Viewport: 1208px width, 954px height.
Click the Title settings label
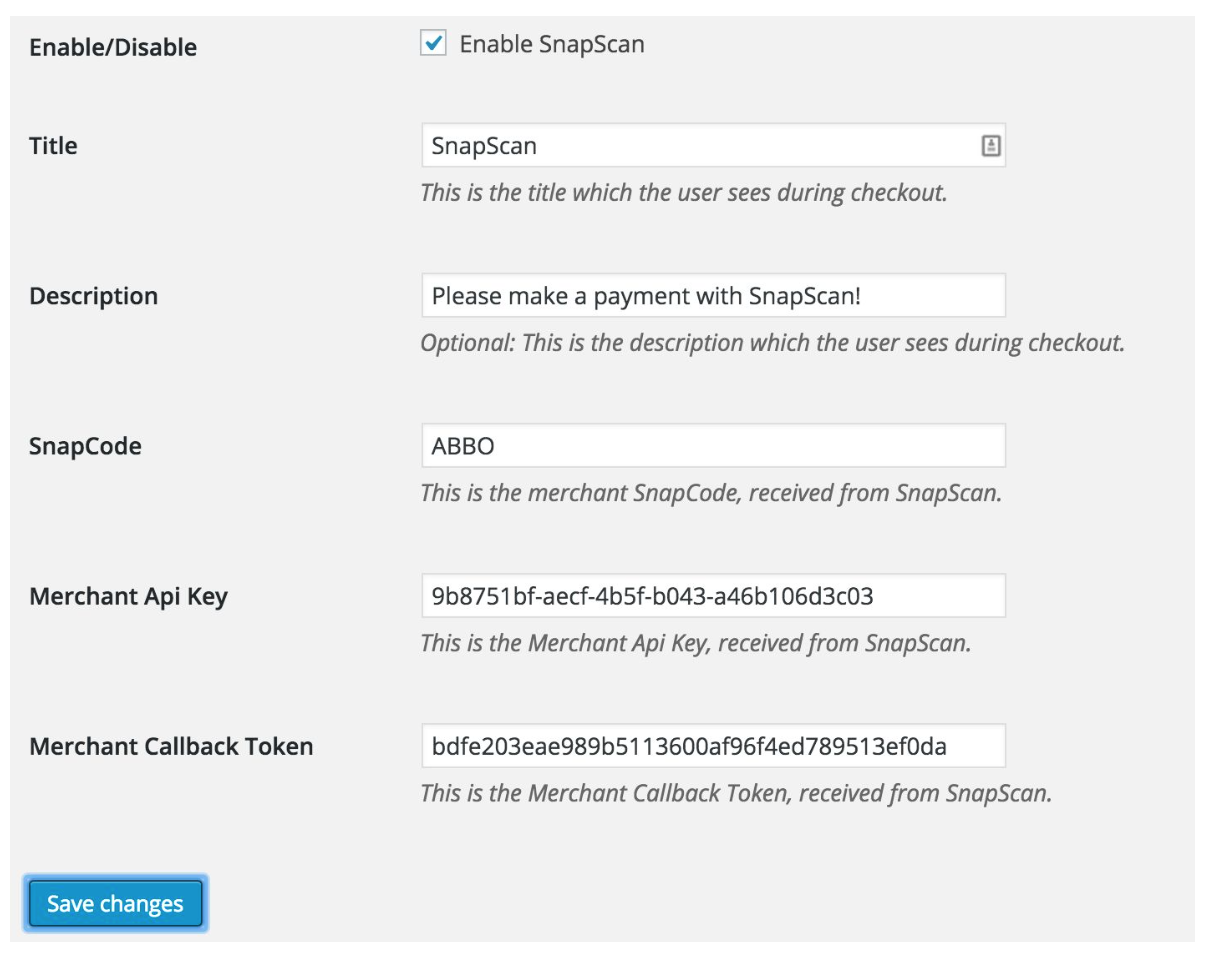point(49,146)
